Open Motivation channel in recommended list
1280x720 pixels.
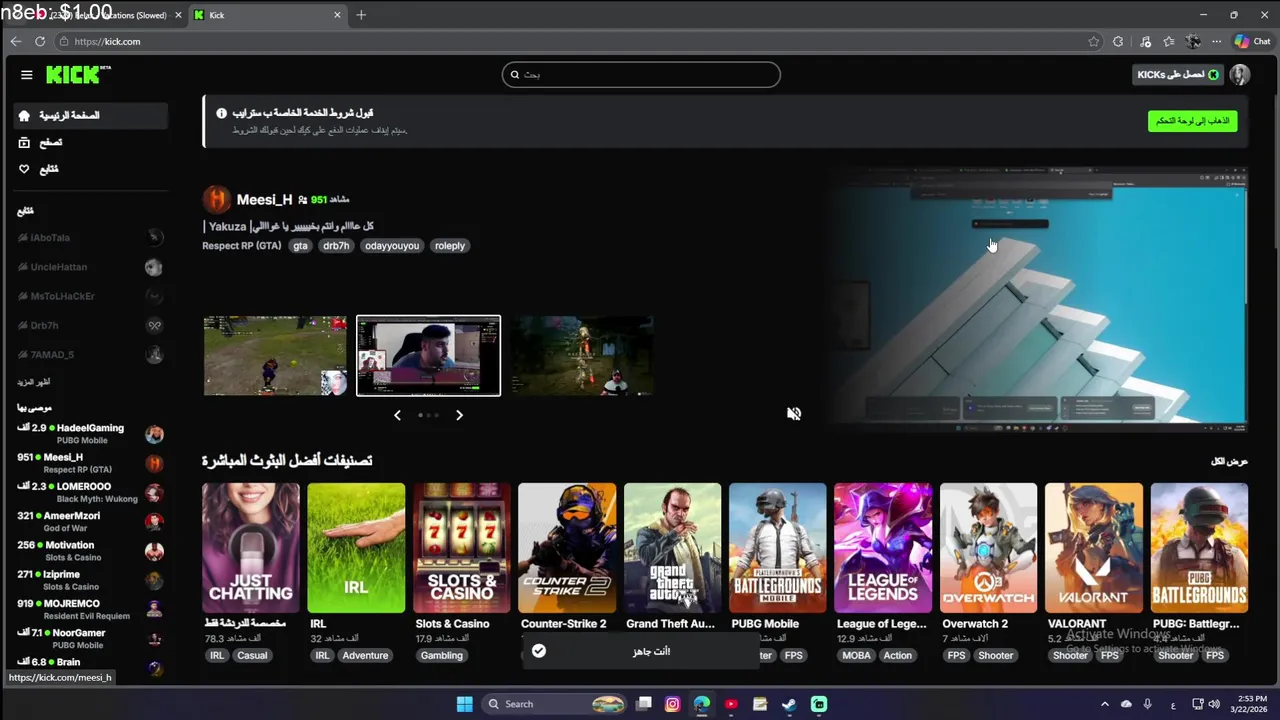[x=90, y=551]
